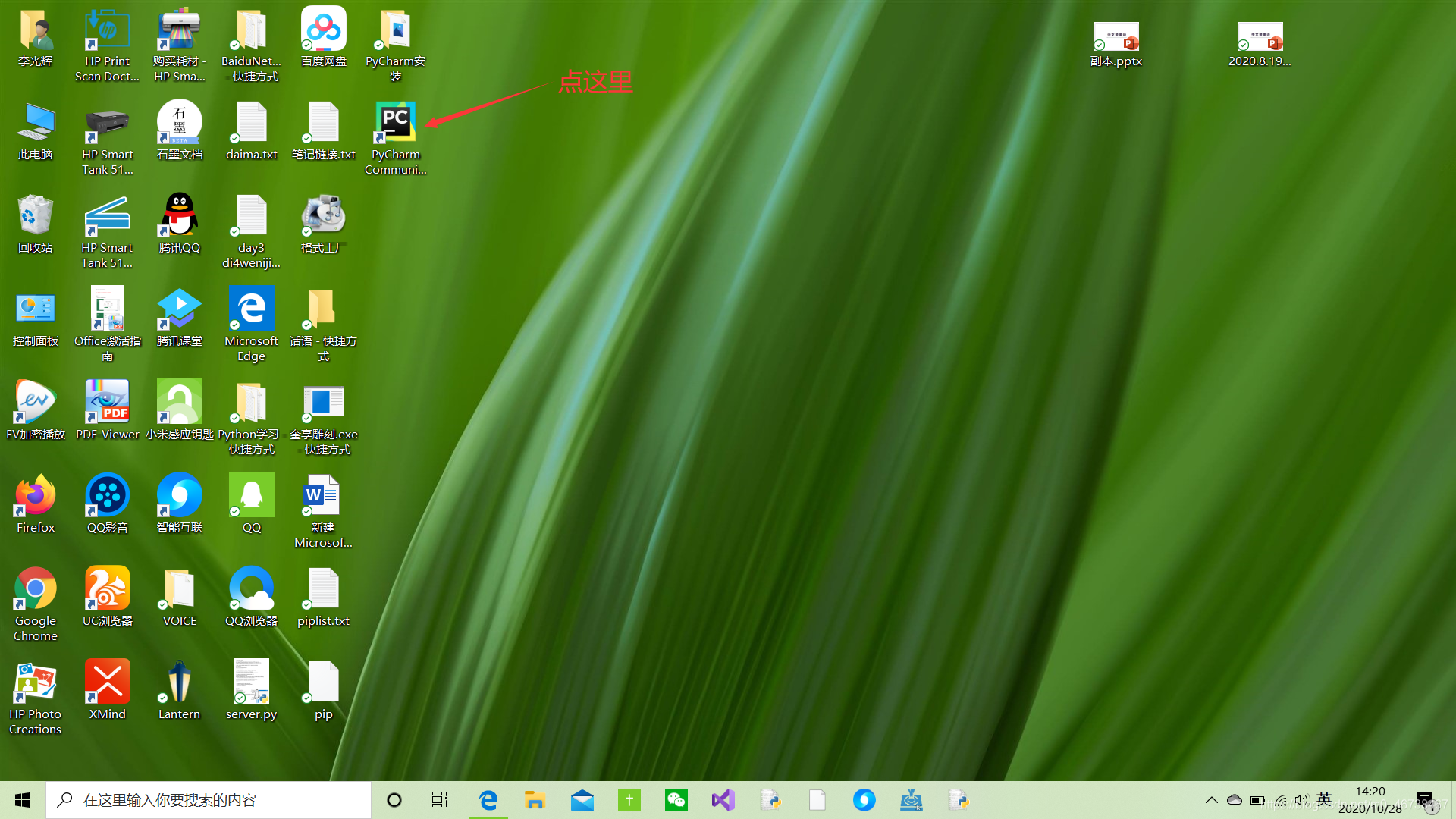This screenshot has height=819, width=1456.
Task: Open 副本.pptx presentation file
Action: tap(1116, 44)
